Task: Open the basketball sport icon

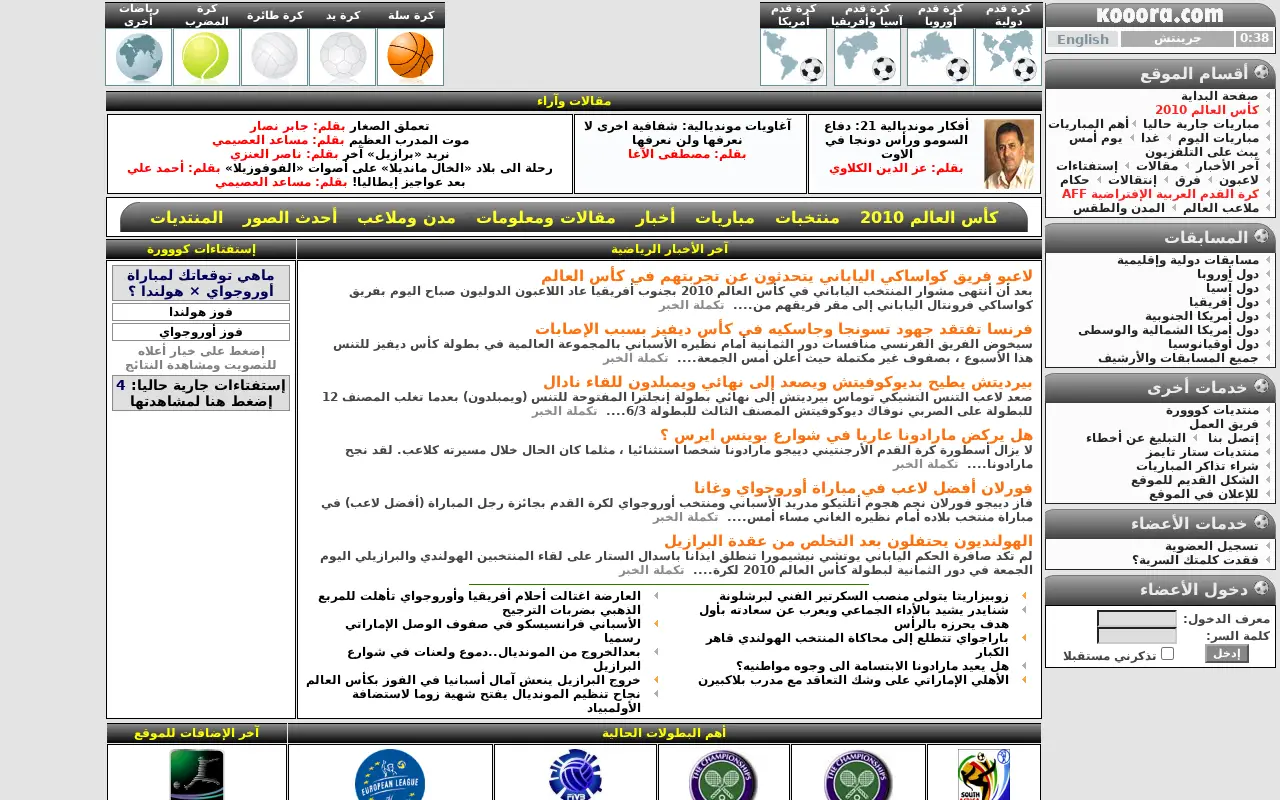Action: pos(410,56)
